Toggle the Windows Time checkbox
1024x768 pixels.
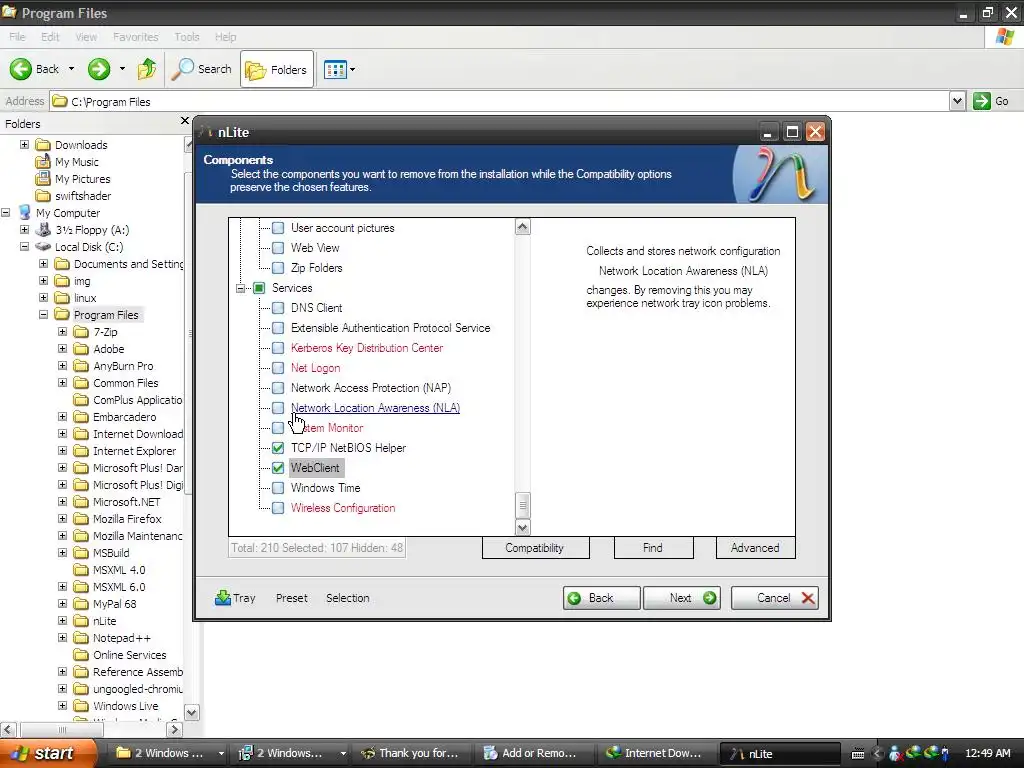click(278, 488)
